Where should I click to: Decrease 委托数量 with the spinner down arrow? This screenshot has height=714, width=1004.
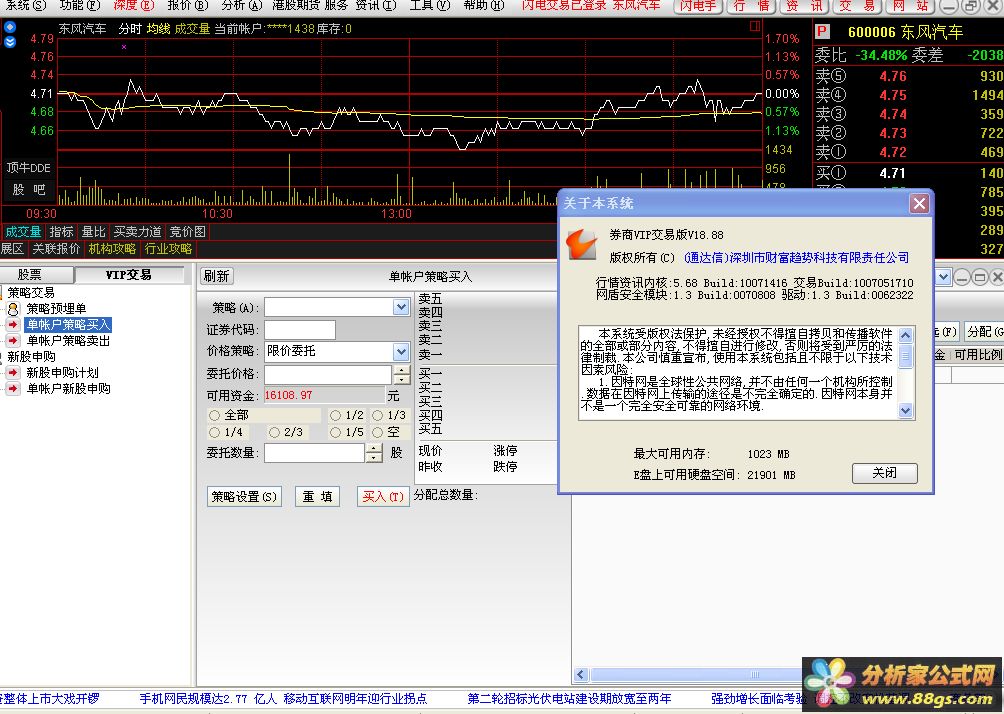pos(374,458)
